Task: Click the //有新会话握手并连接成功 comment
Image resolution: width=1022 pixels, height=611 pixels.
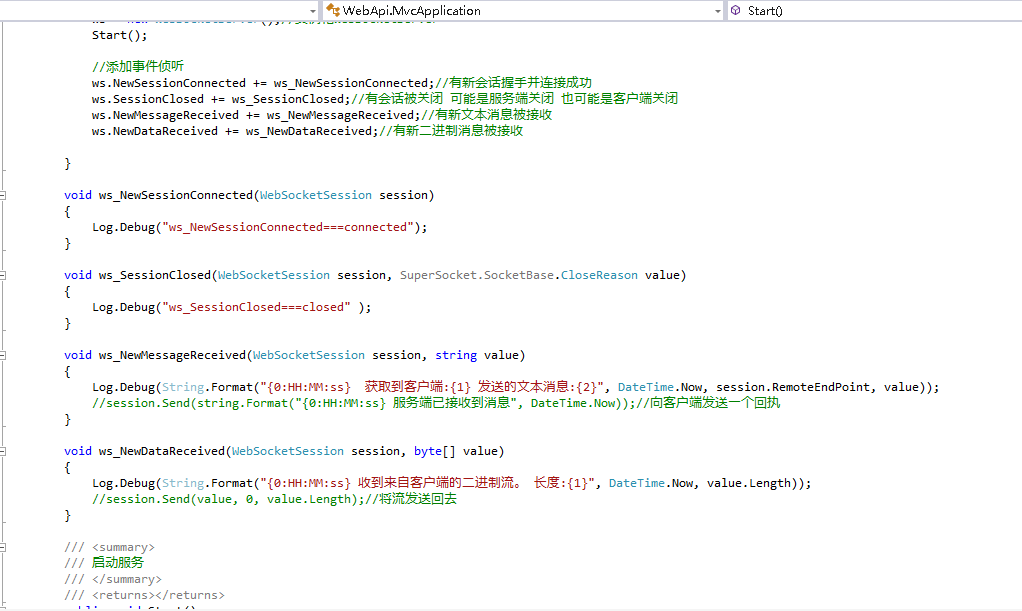Action: point(513,83)
